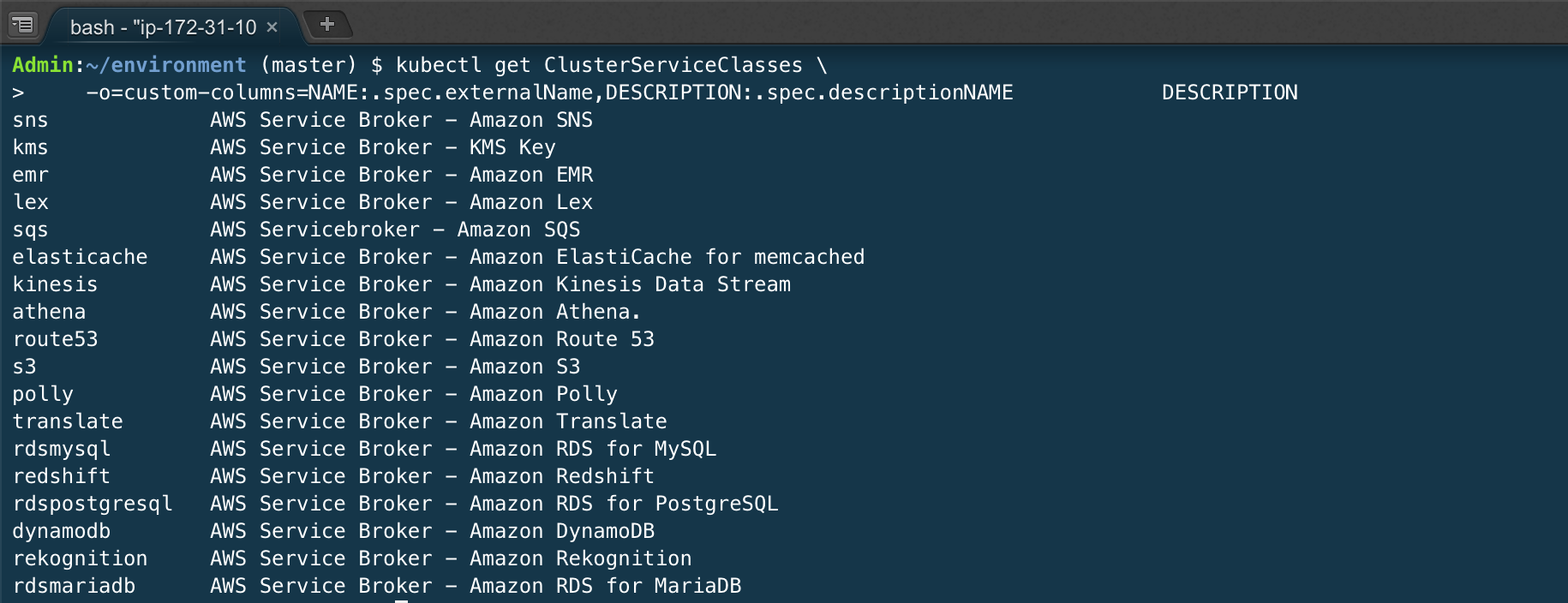
Task: Select the route53 service class entry
Action: tap(55, 339)
